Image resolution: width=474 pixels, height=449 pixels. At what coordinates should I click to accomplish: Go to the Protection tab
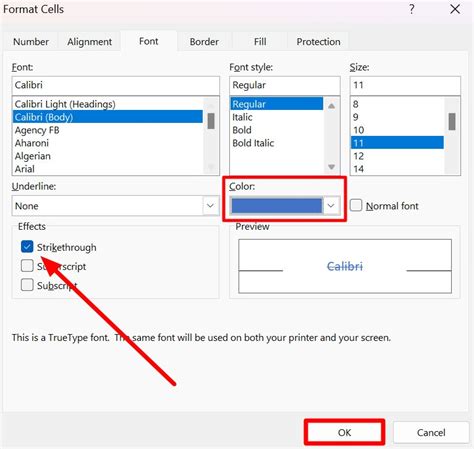point(318,42)
